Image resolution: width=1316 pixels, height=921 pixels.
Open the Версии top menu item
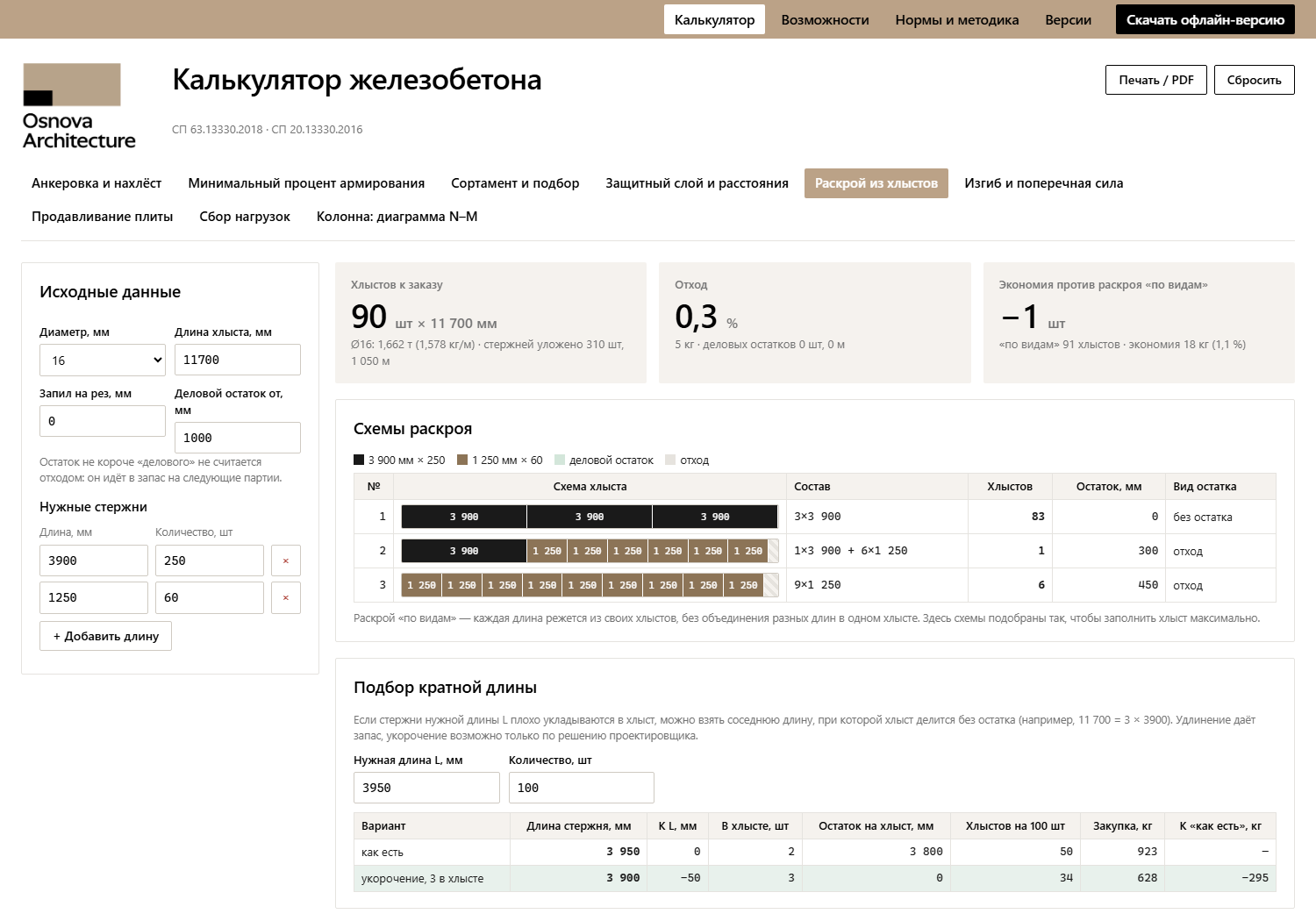1069,19
